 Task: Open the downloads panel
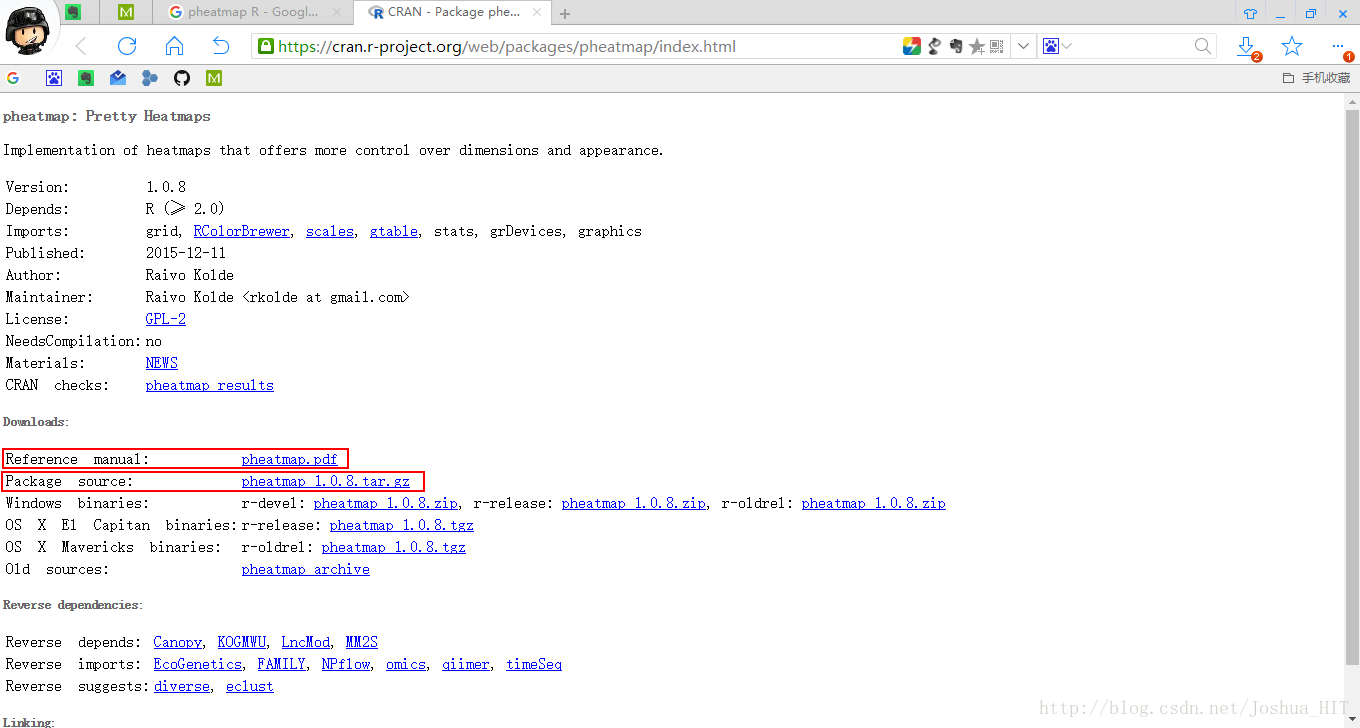coord(1247,46)
